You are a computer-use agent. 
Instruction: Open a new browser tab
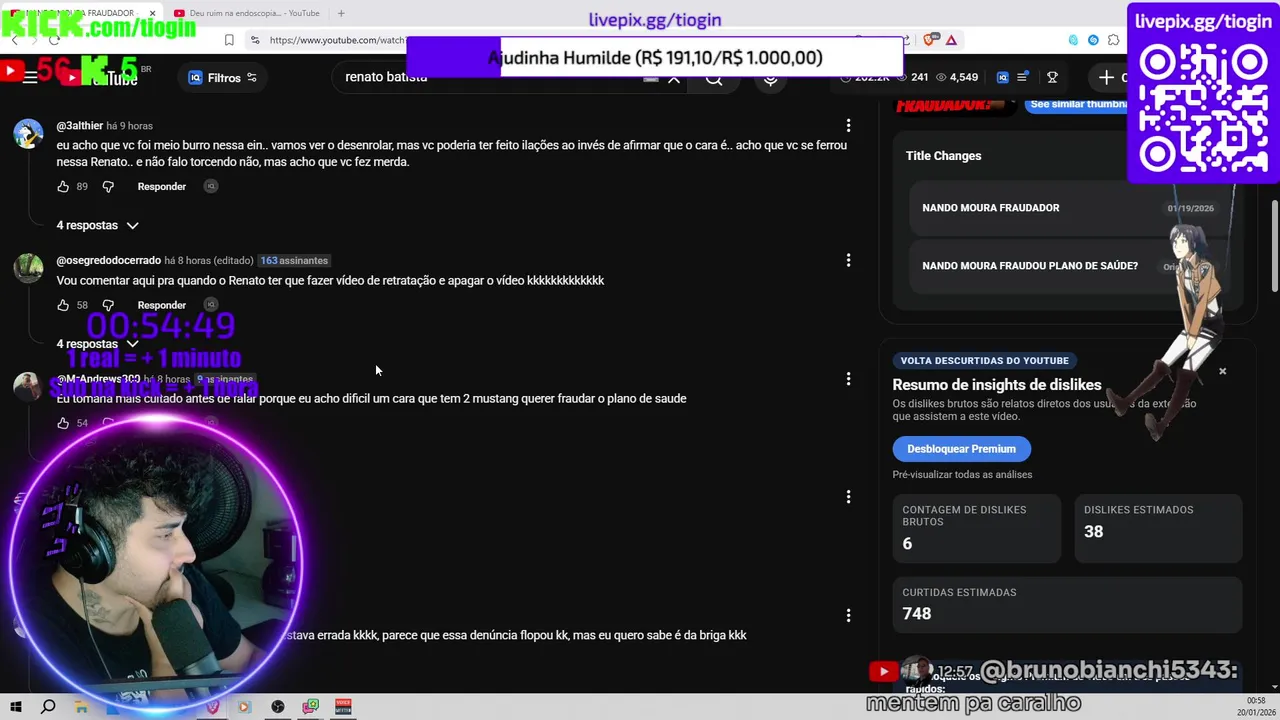[341, 13]
